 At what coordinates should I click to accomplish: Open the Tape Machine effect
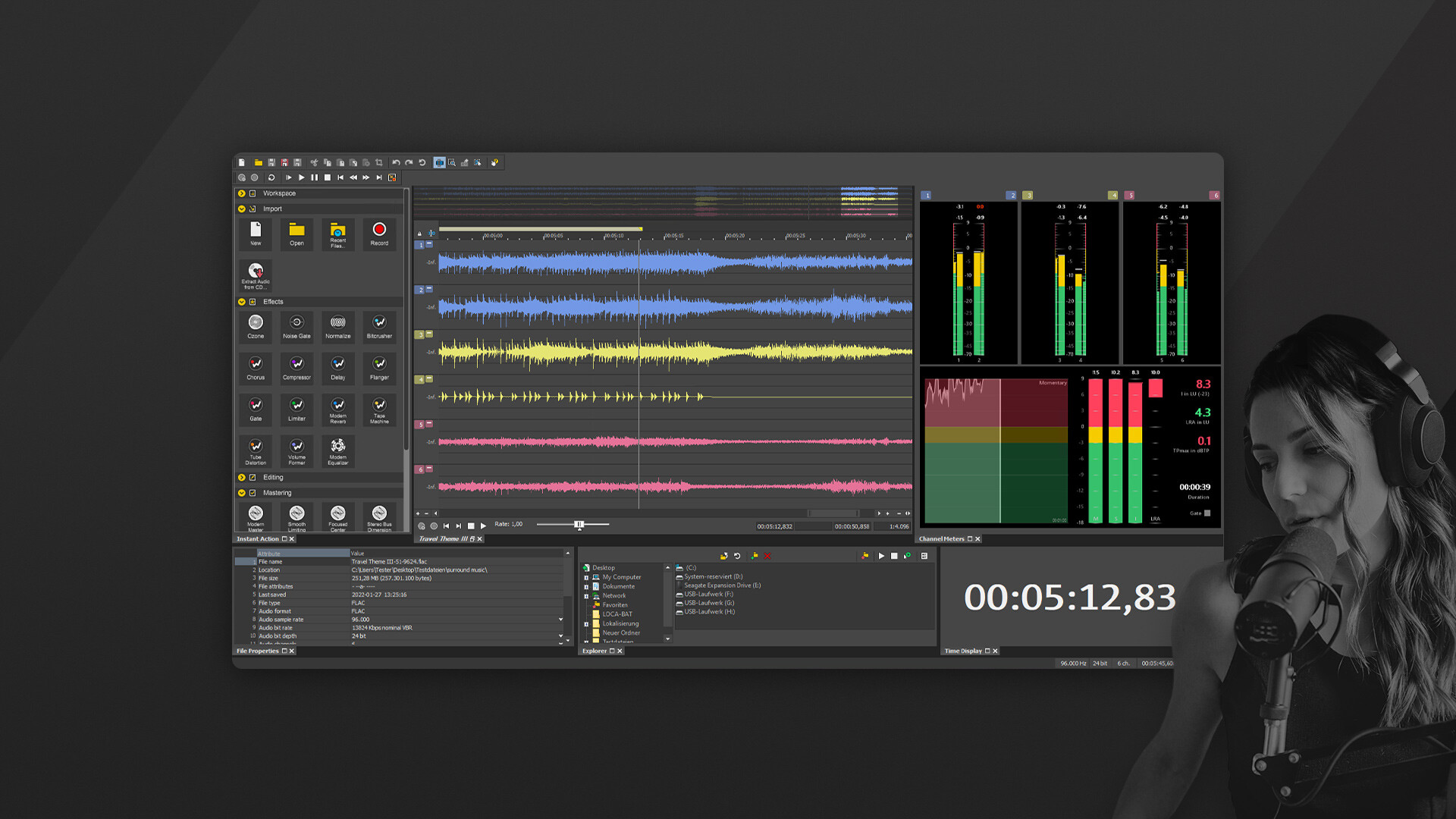coord(379,410)
